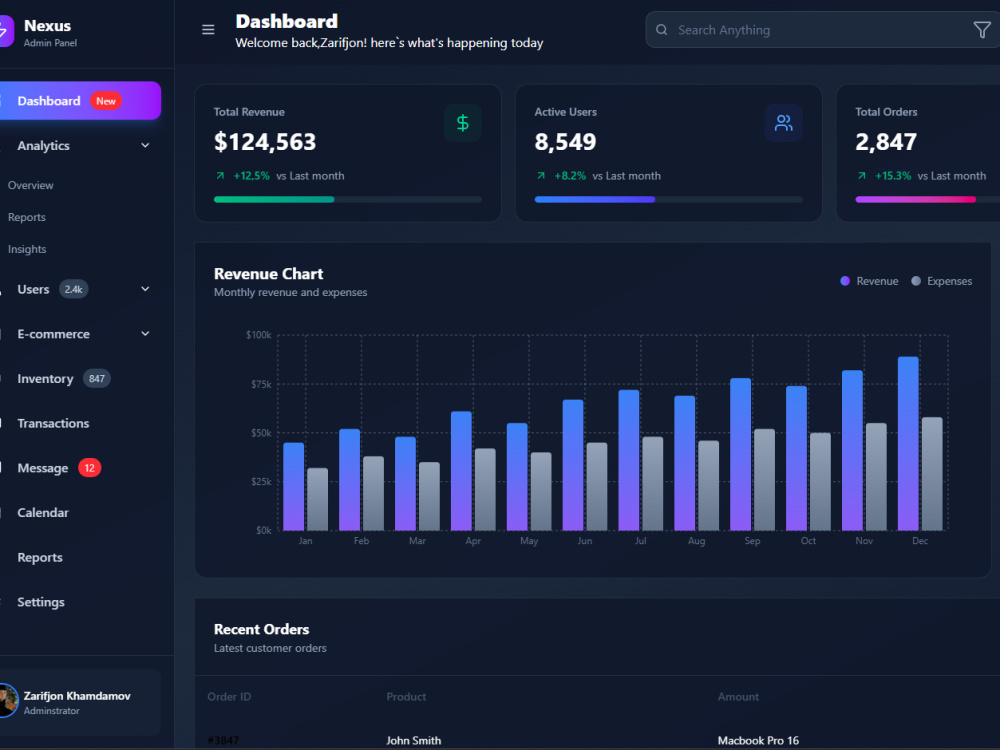Click the red New badge on Dashboard

[x=106, y=101]
